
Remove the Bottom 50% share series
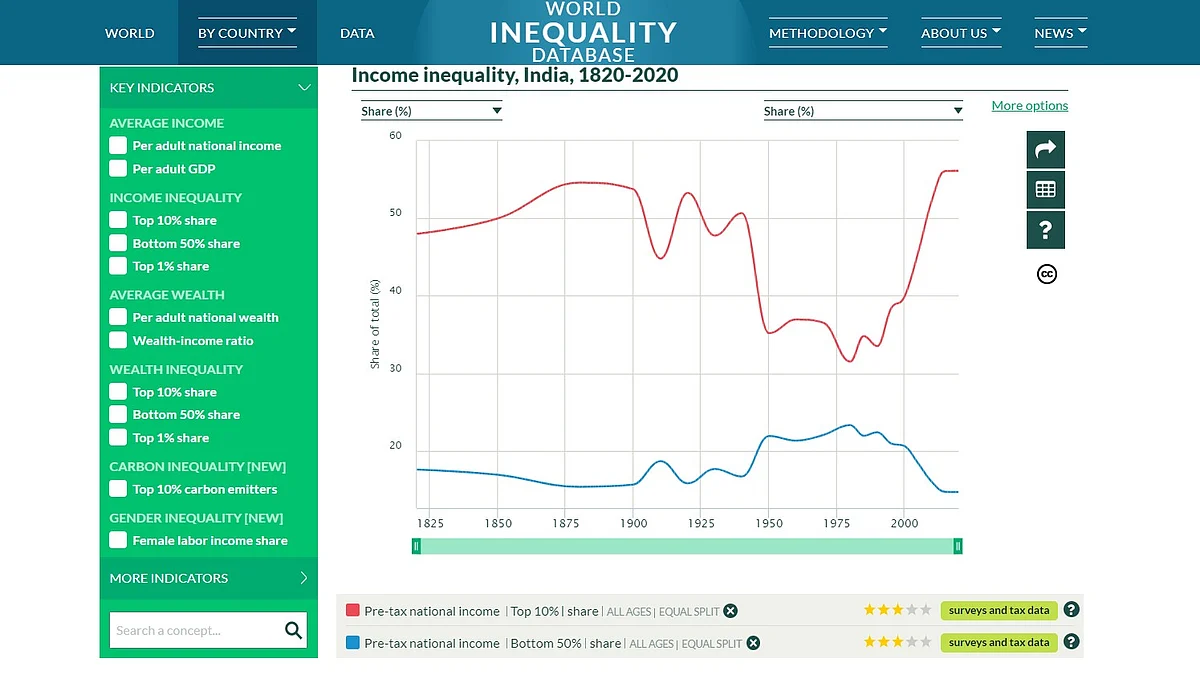click(753, 643)
